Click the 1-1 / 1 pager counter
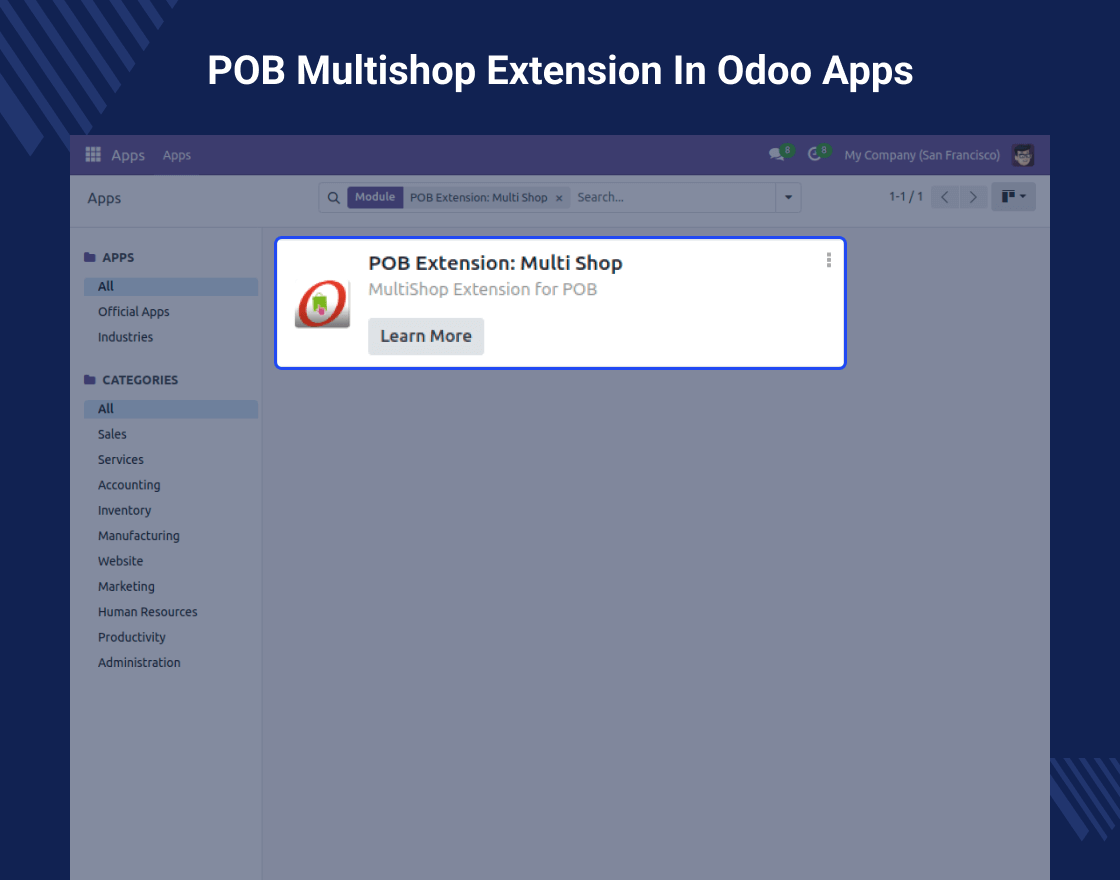This screenshot has height=880, width=1120. [906, 196]
